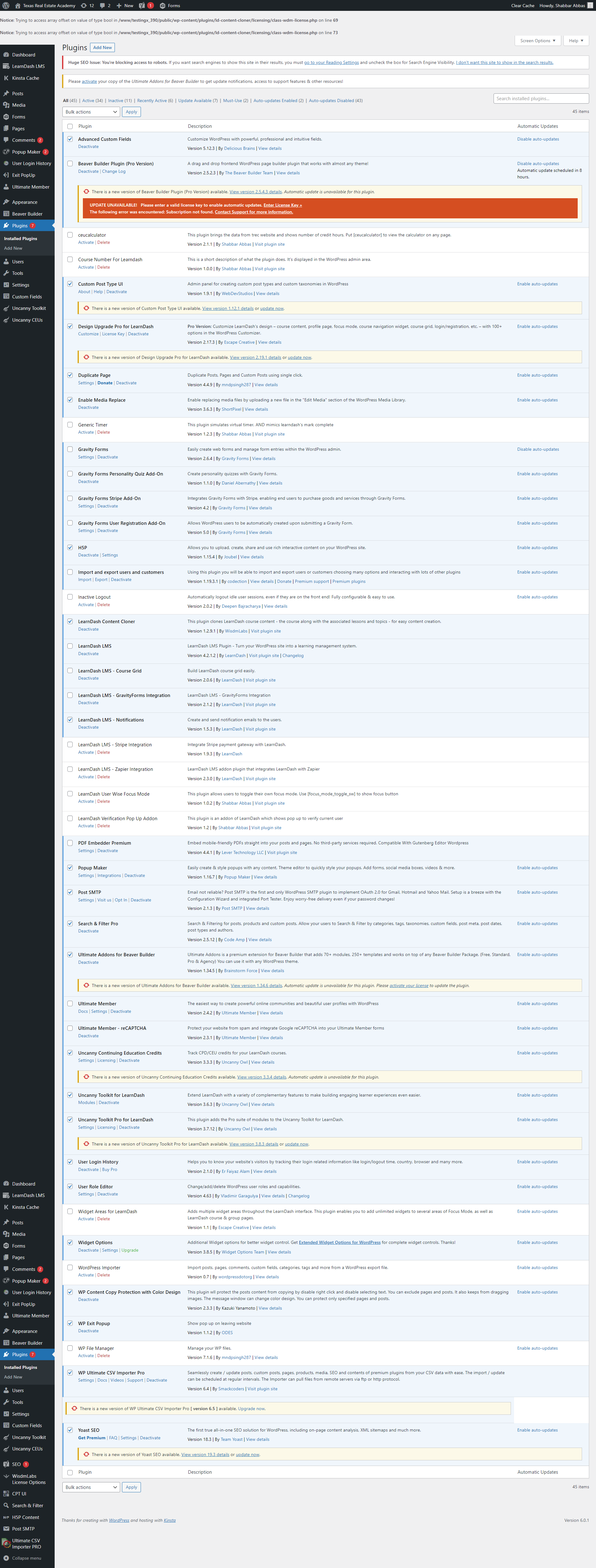Open Post SMTP sidebar item

tap(23, 1528)
